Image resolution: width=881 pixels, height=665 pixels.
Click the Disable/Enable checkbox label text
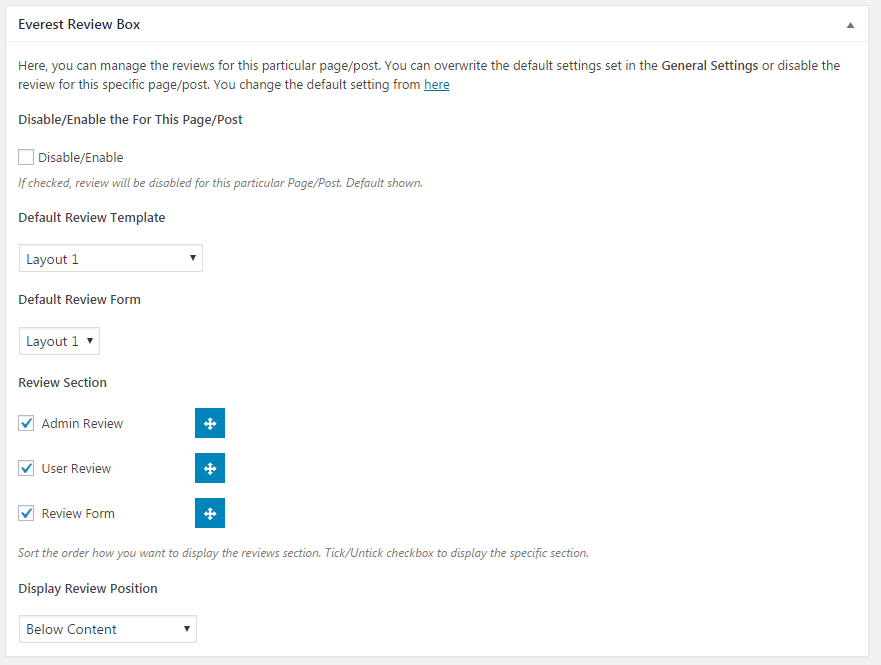tap(80, 157)
